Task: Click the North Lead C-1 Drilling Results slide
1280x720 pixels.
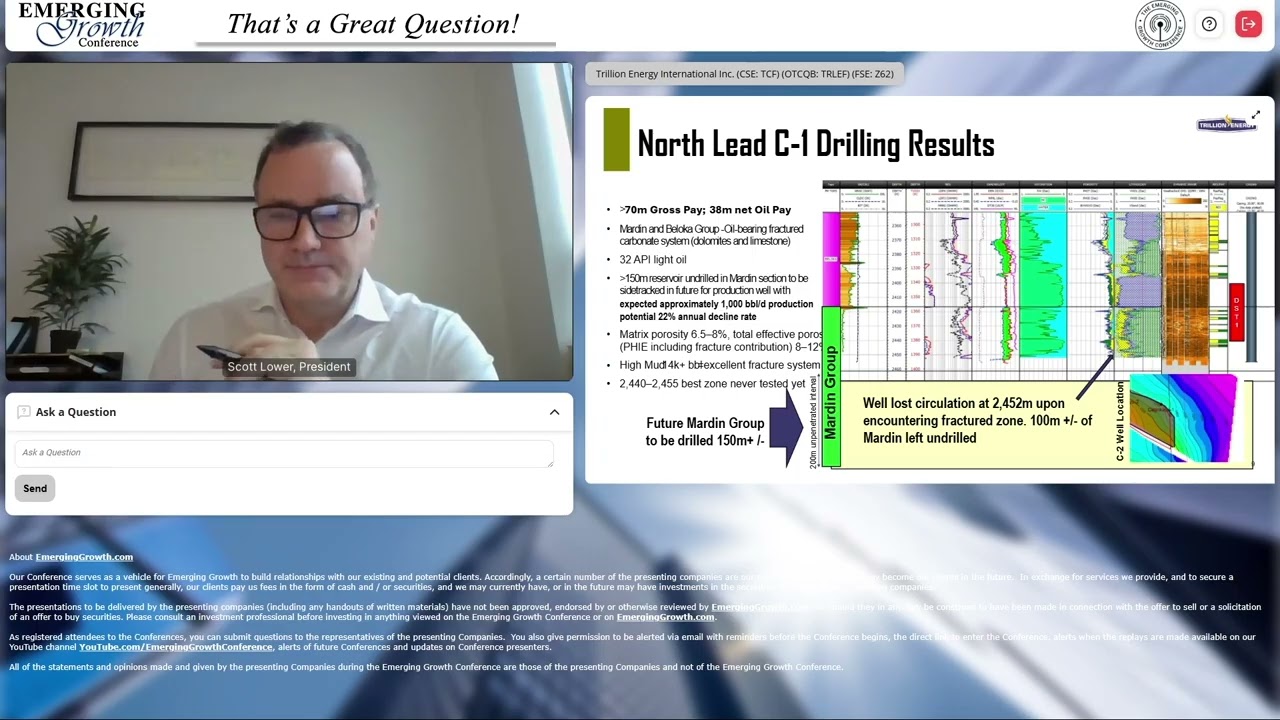Action: click(x=929, y=289)
